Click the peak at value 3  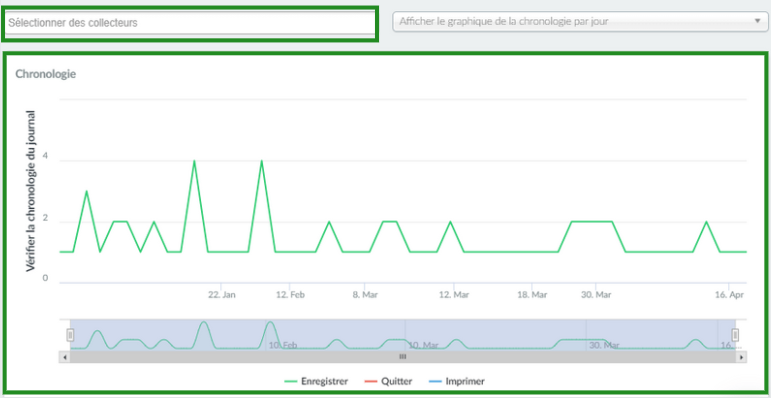point(87,191)
